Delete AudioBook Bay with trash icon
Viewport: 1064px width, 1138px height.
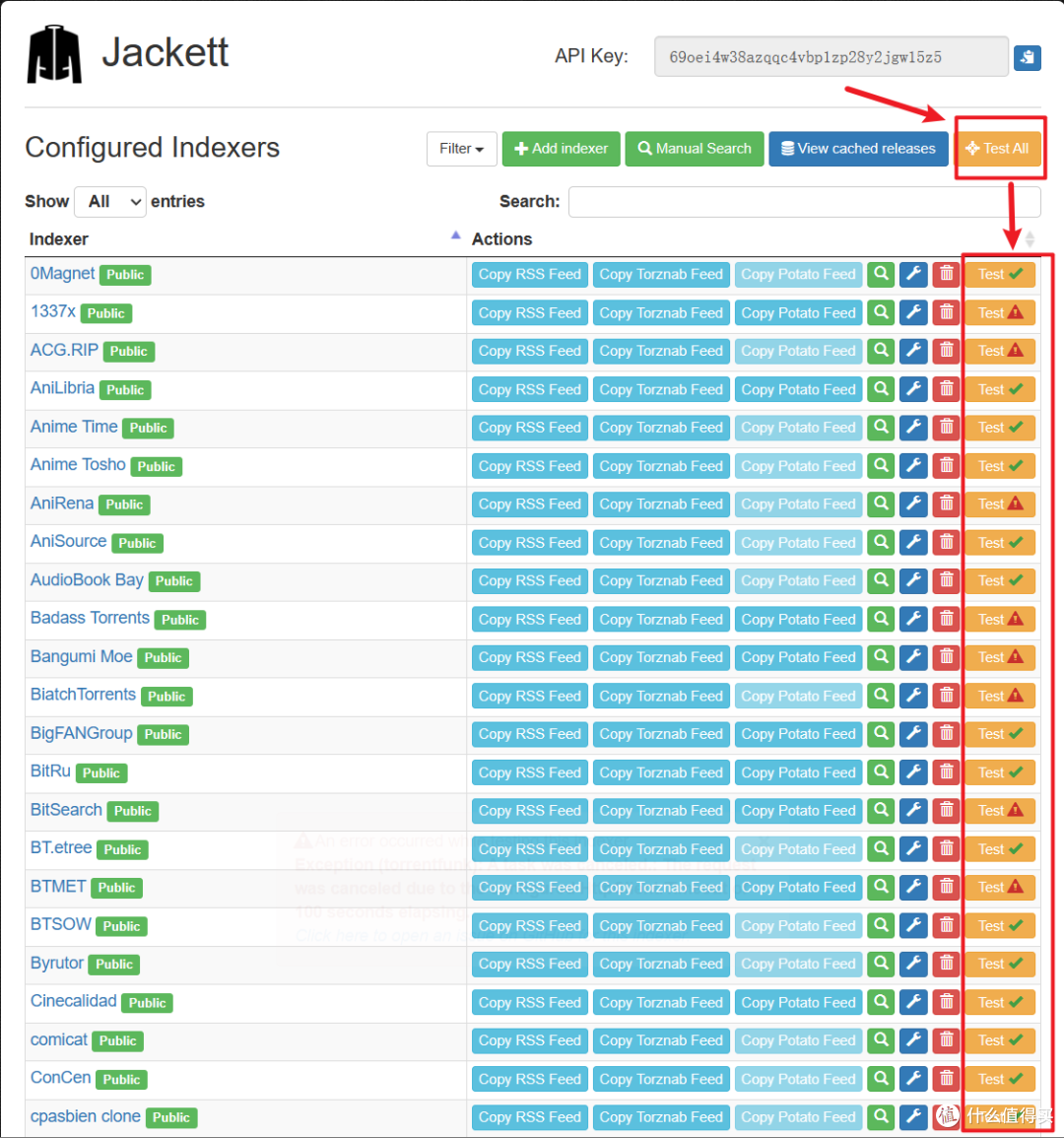947,580
